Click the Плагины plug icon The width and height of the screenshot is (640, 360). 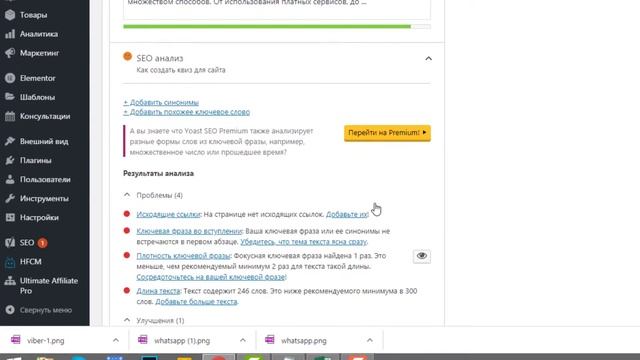click(10, 160)
